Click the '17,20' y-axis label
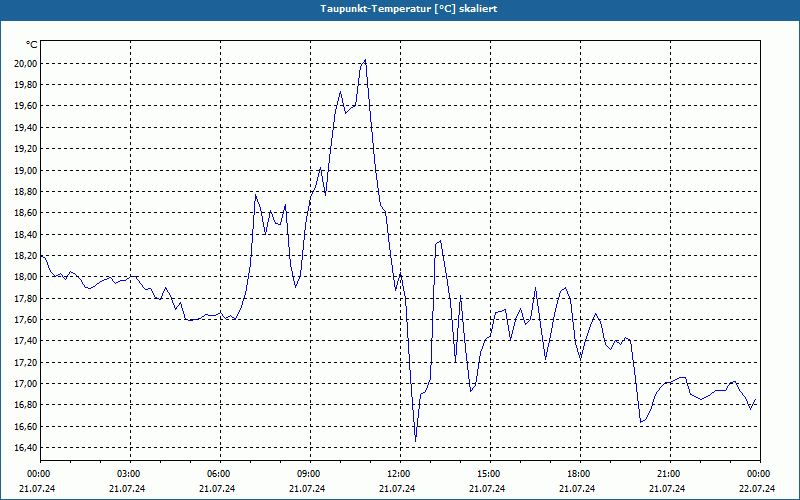The image size is (800, 500). click(x=24, y=362)
